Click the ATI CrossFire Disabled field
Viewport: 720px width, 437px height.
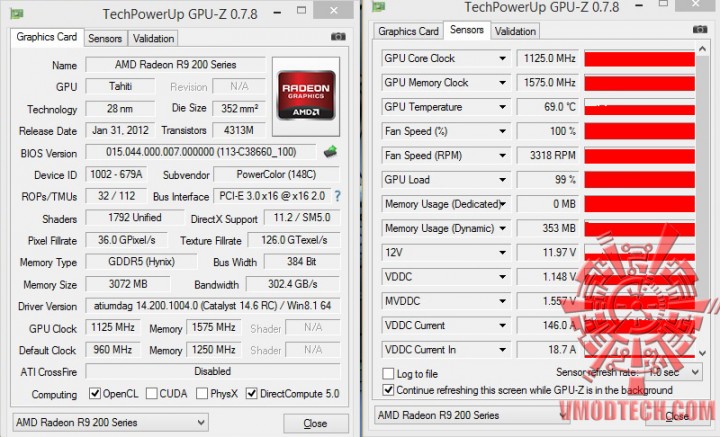[213, 371]
